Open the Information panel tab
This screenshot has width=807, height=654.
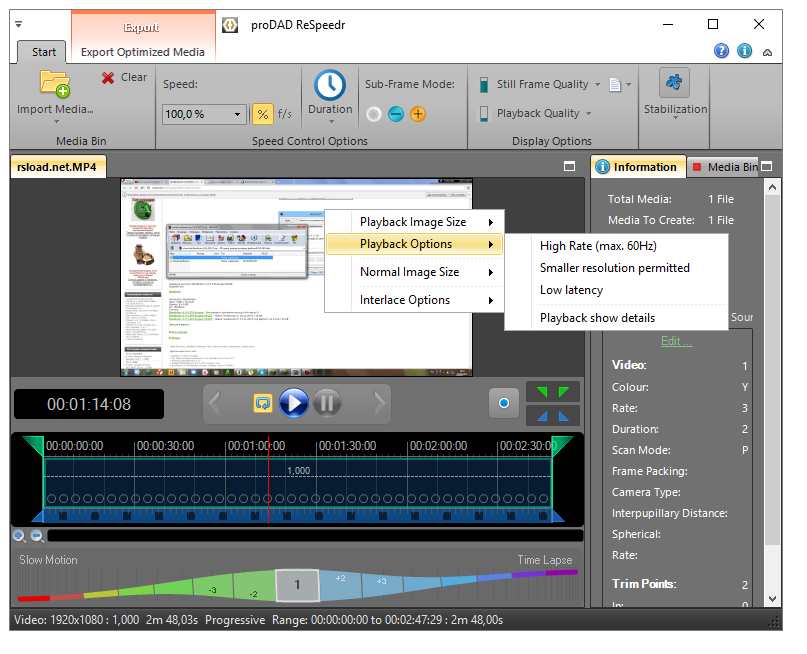pos(638,167)
